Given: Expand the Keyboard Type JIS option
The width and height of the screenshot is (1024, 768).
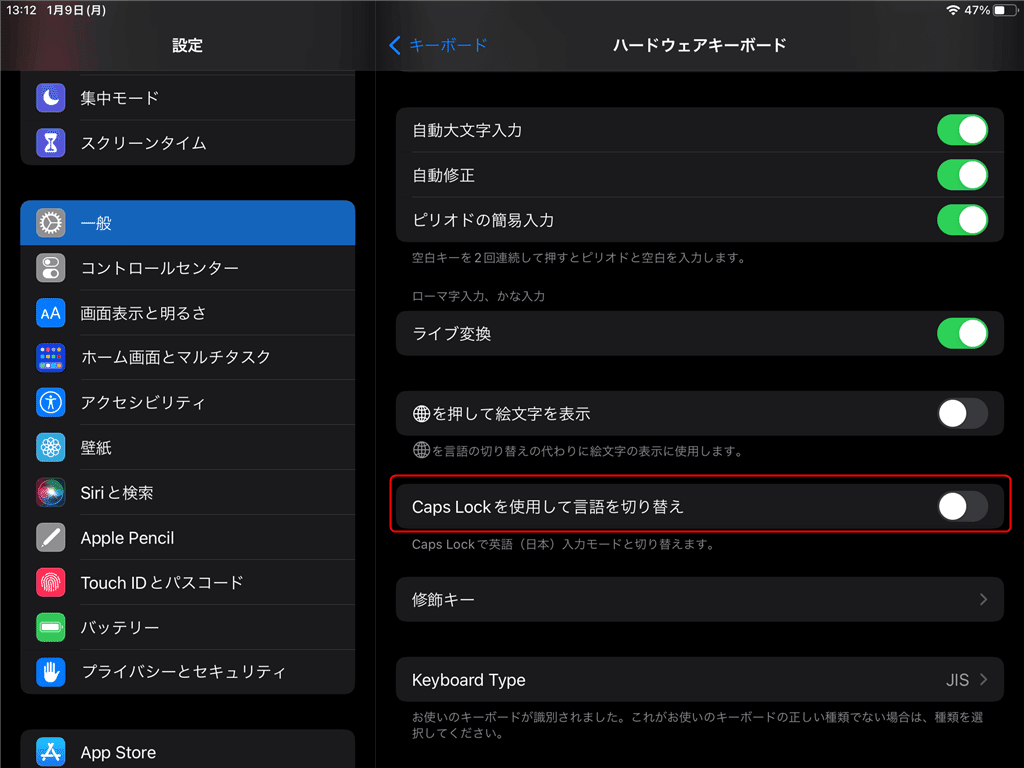Looking at the screenshot, I should pos(700,679).
